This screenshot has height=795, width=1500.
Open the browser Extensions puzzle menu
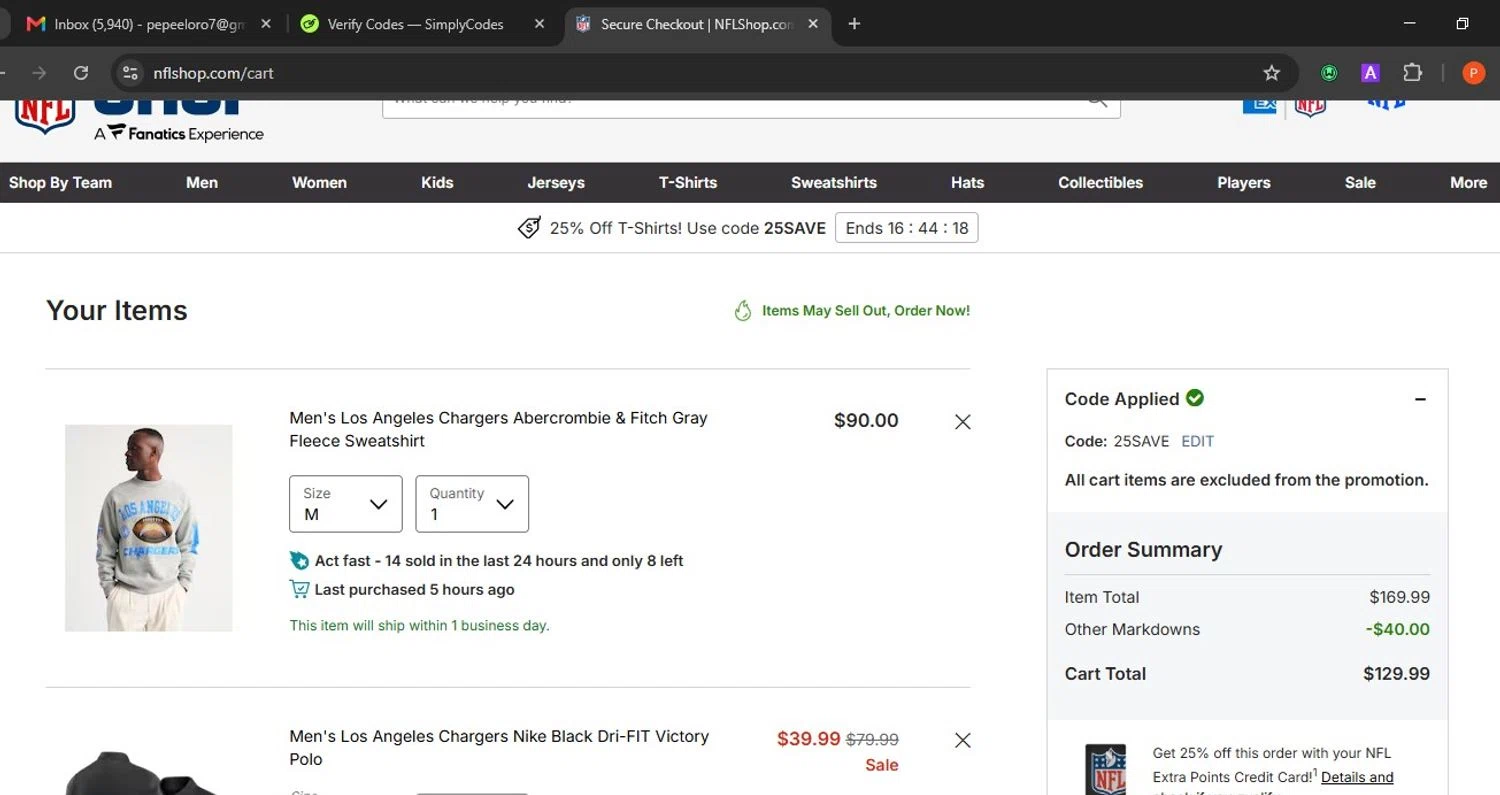coord(1412,73)
